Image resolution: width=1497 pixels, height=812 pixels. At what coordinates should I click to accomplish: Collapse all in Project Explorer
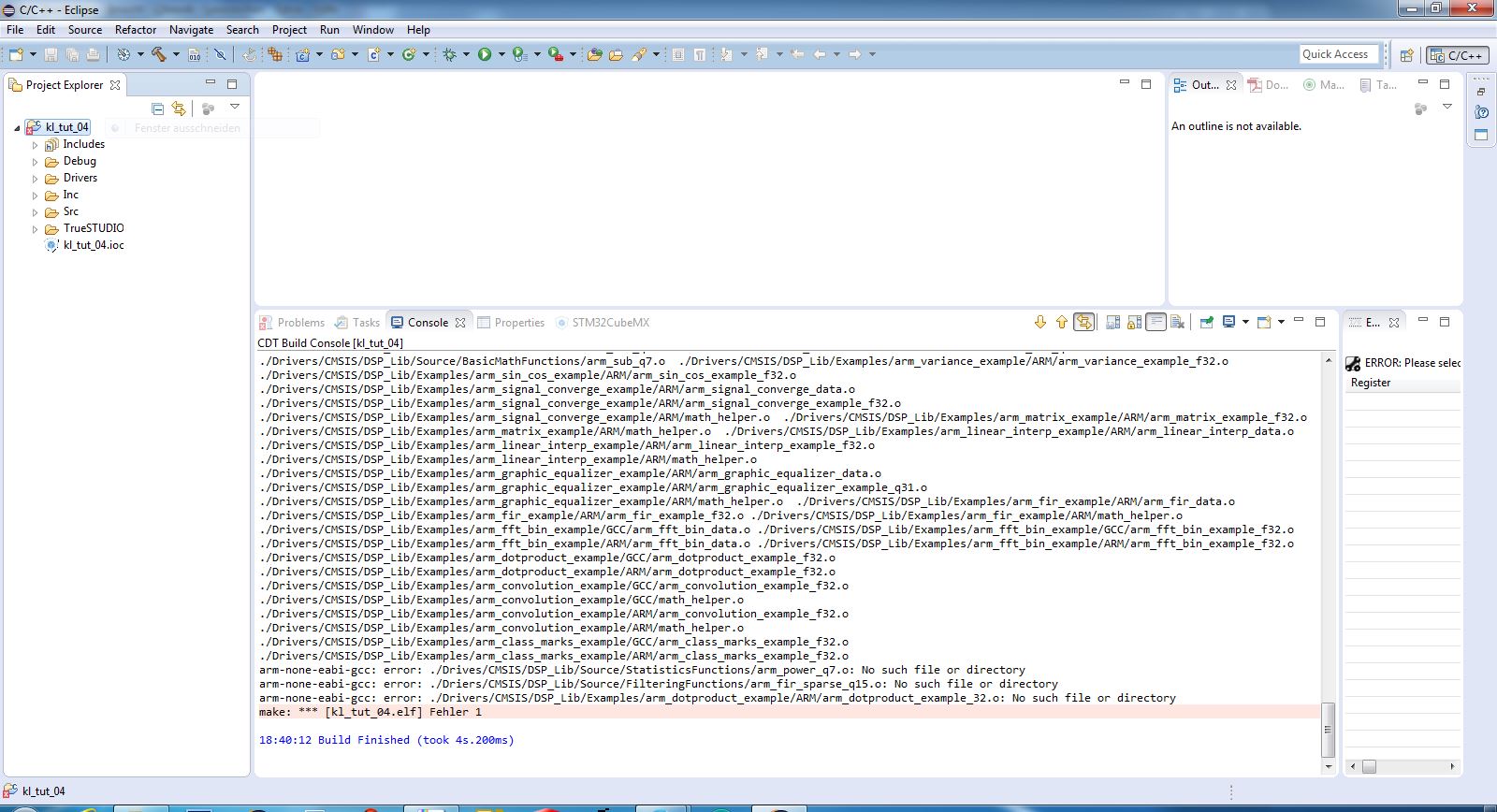click(x=158, y=109)
